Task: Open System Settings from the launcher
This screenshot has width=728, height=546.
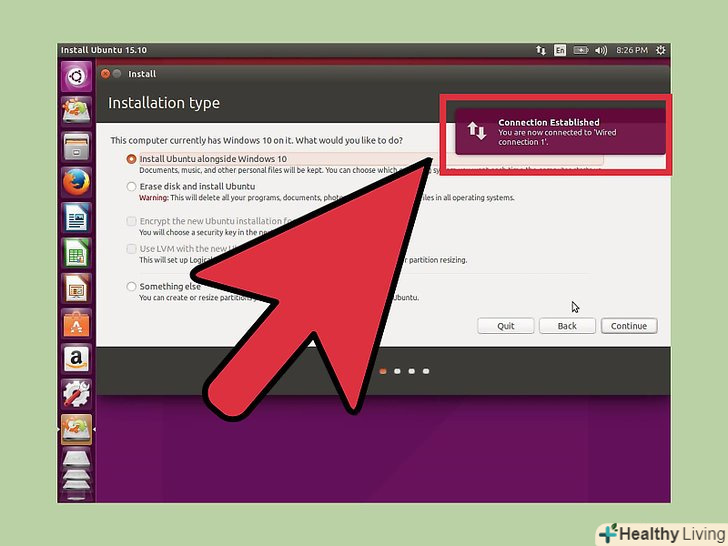Action: [x=77, y=394]
